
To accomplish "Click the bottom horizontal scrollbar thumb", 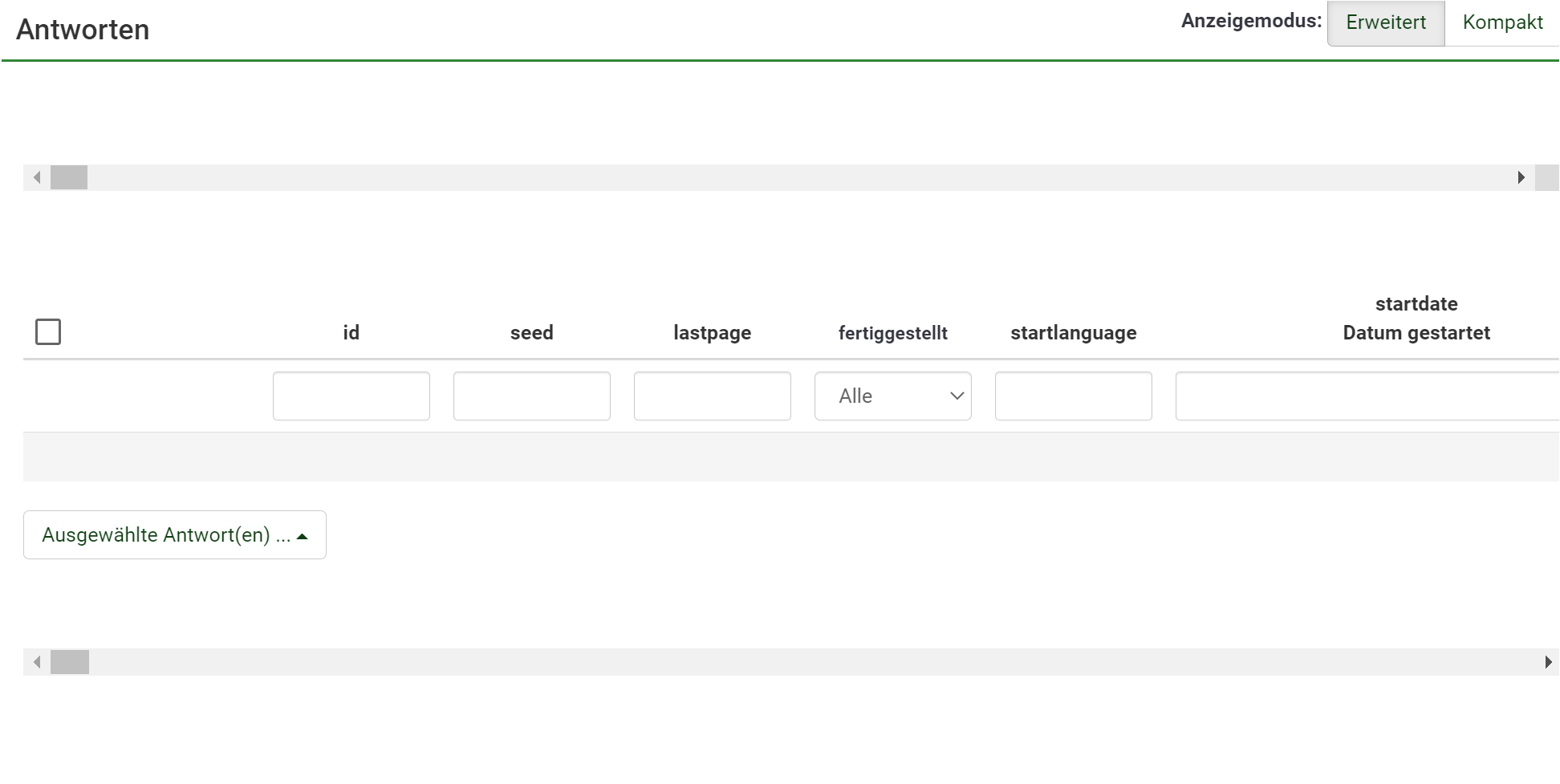I will coord(70,662).
